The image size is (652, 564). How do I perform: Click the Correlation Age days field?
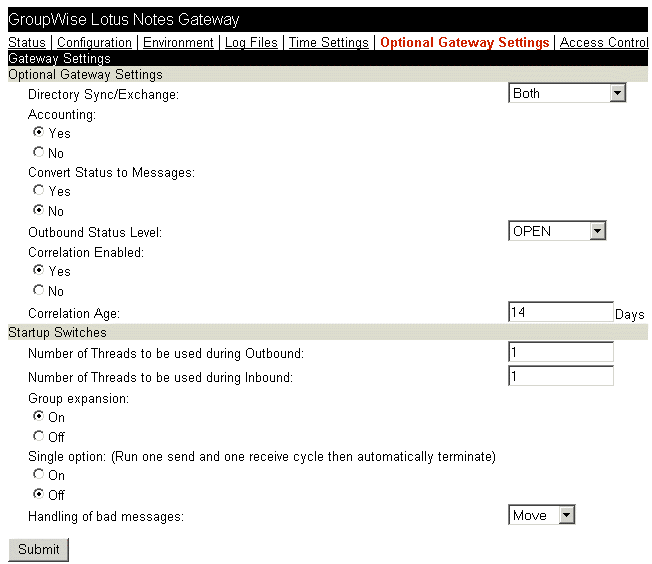tap(561, 312)
